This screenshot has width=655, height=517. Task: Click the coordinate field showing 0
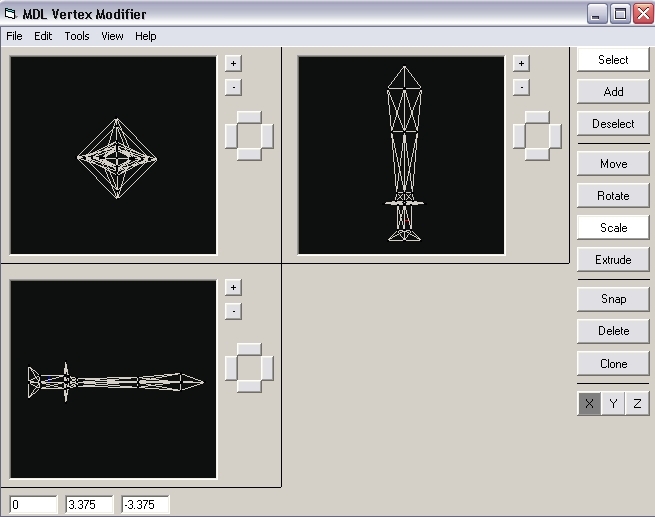33,504
